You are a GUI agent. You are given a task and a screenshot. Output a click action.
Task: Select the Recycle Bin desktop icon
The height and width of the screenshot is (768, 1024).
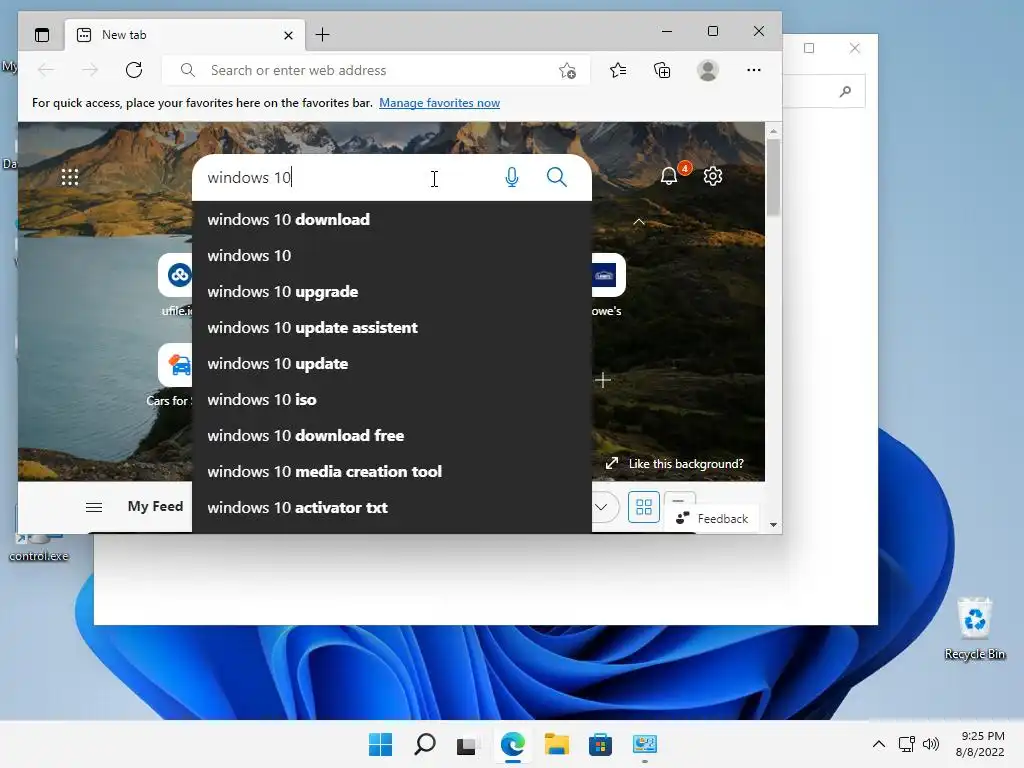pos(974,629)
